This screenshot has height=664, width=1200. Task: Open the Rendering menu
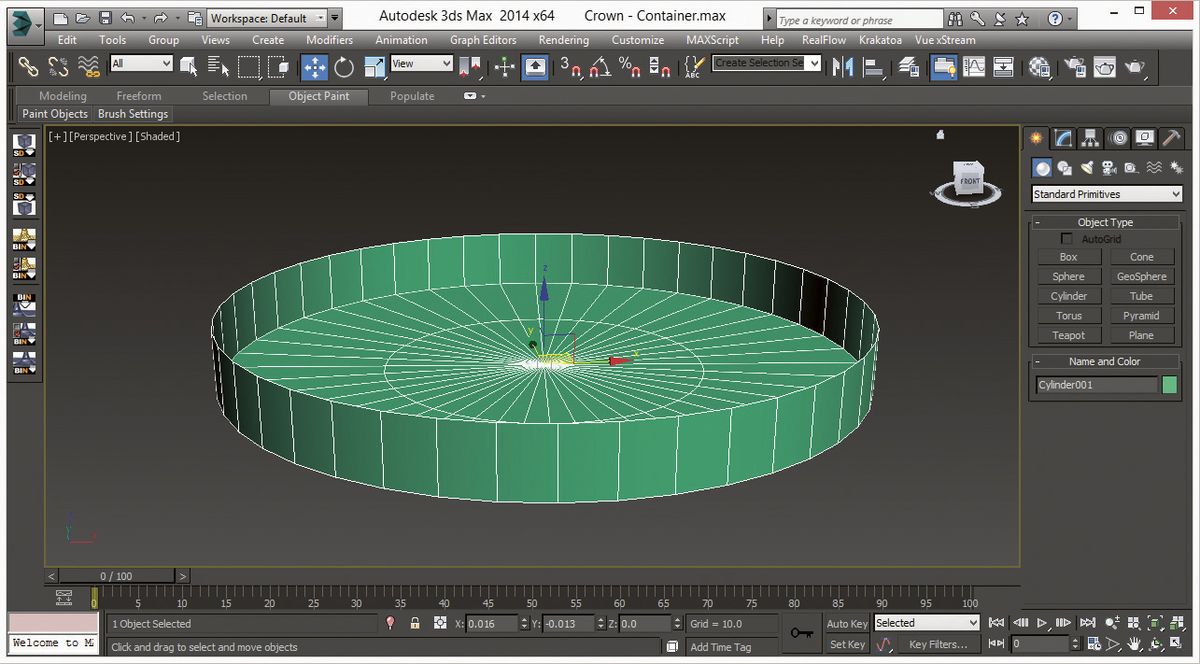point(563,40)
